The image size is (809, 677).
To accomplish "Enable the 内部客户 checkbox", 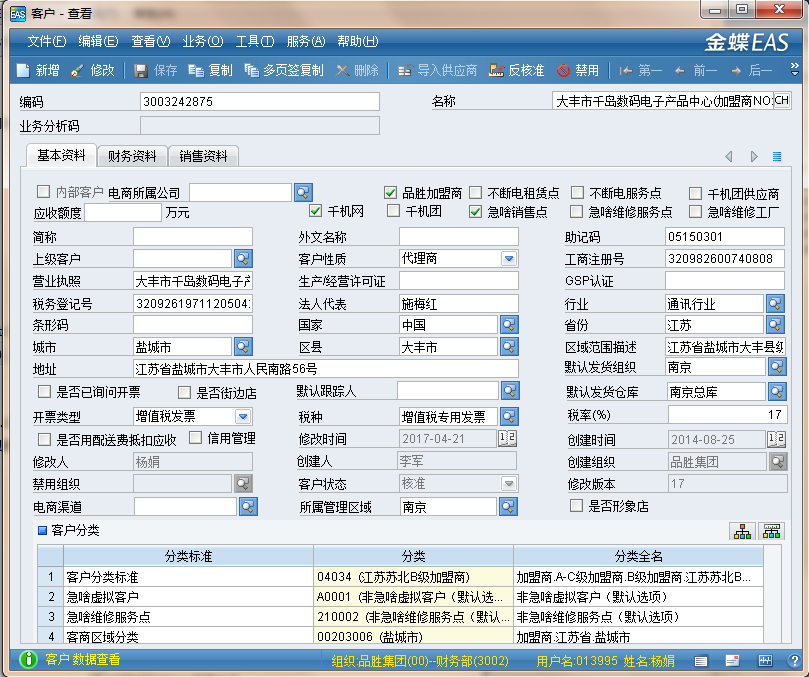I will coord(43,192).
